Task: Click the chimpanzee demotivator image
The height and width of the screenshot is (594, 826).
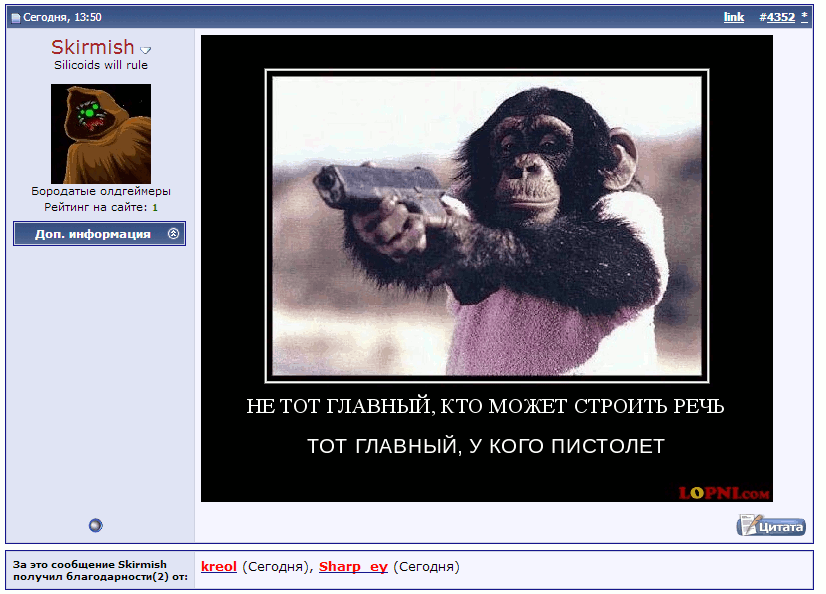Action: pyautogui.click(x=487, y=267)
